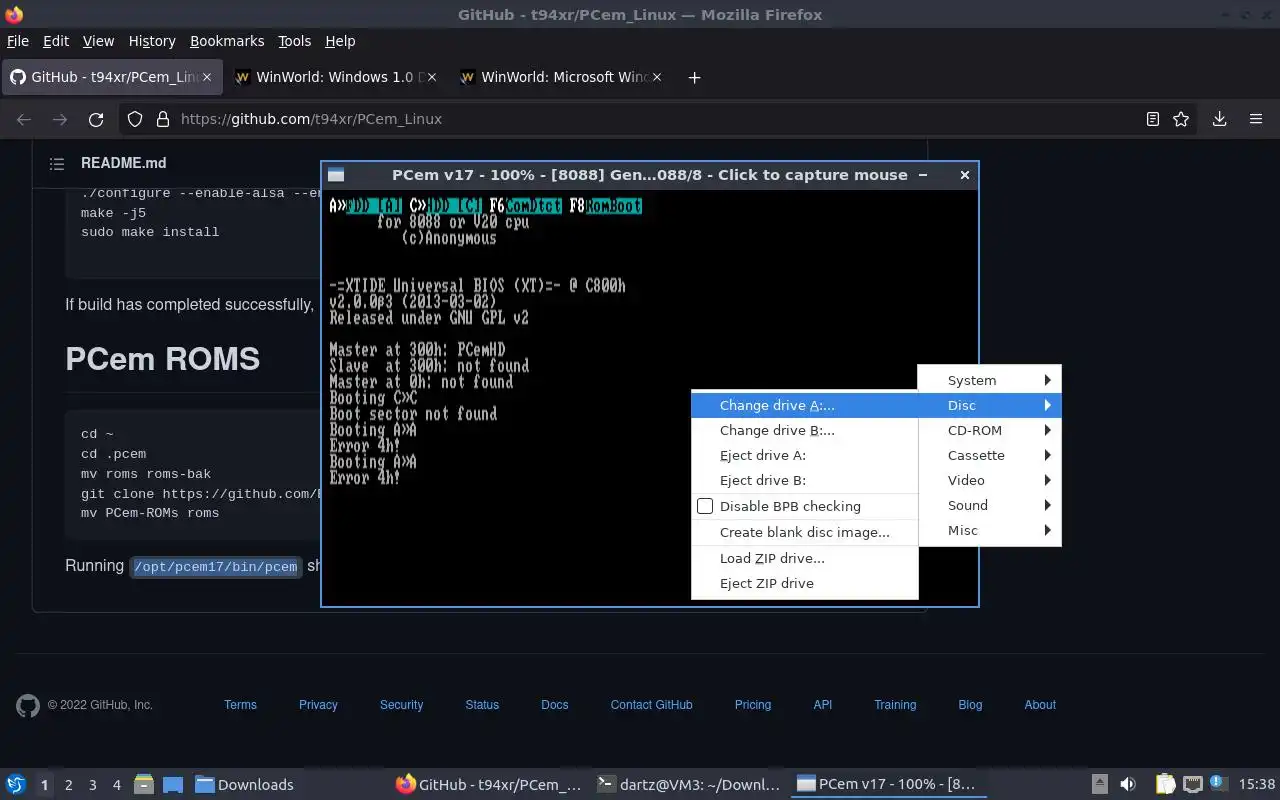Open Firefox Edit menu
The width and height of the screenshot is (1280, 800).
coord(56,41)
